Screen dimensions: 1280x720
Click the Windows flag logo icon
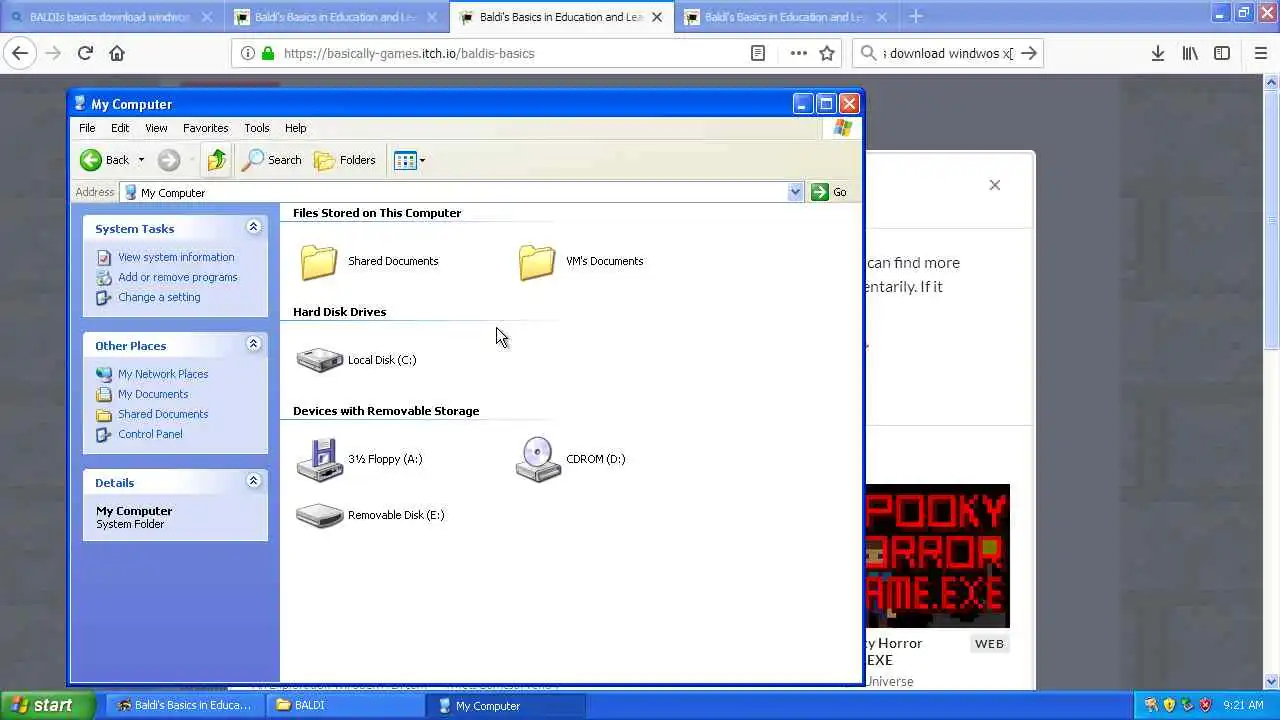pos(842,128)
